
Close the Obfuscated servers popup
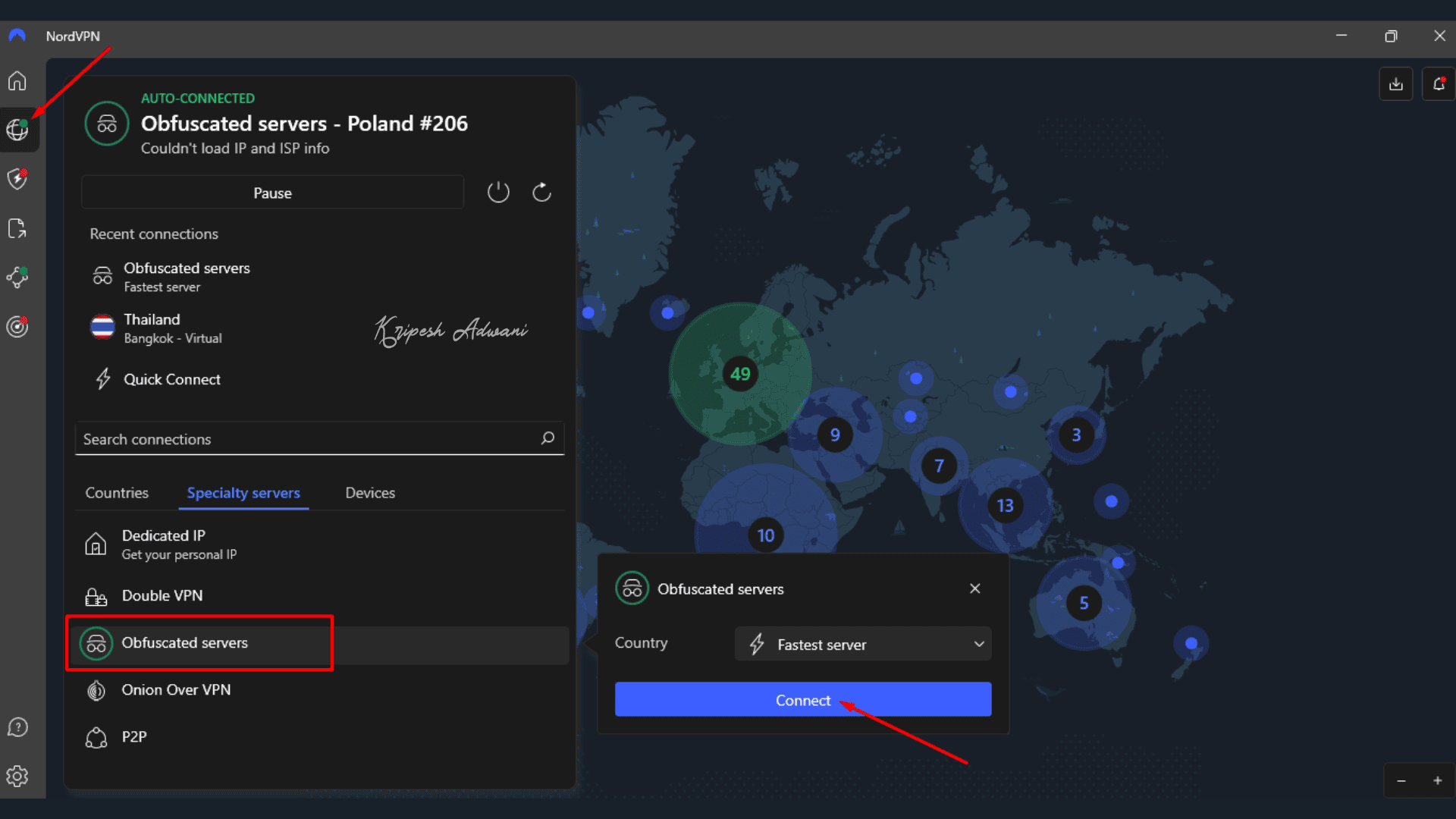[975, 588]
